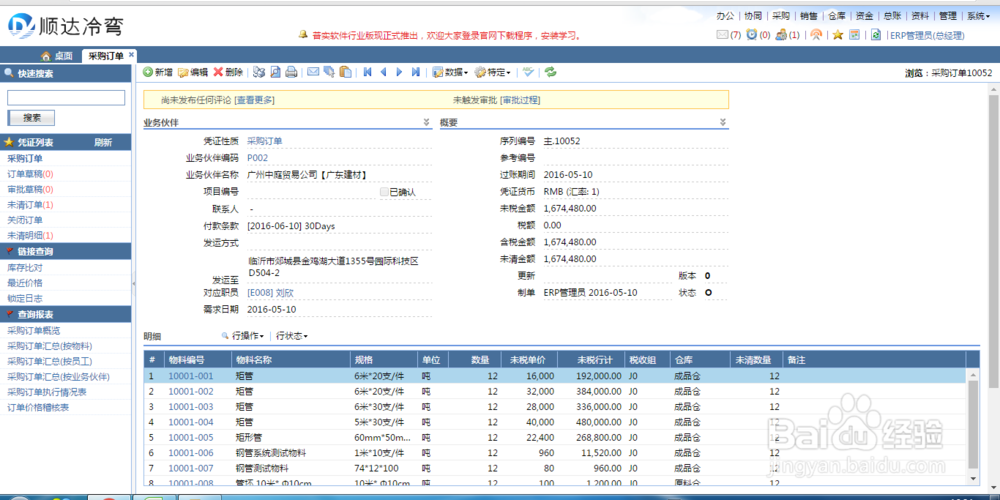Screen dimensions: 1000x500
Task: Switch to the 桌面 tab
Action: coord(57,55)
